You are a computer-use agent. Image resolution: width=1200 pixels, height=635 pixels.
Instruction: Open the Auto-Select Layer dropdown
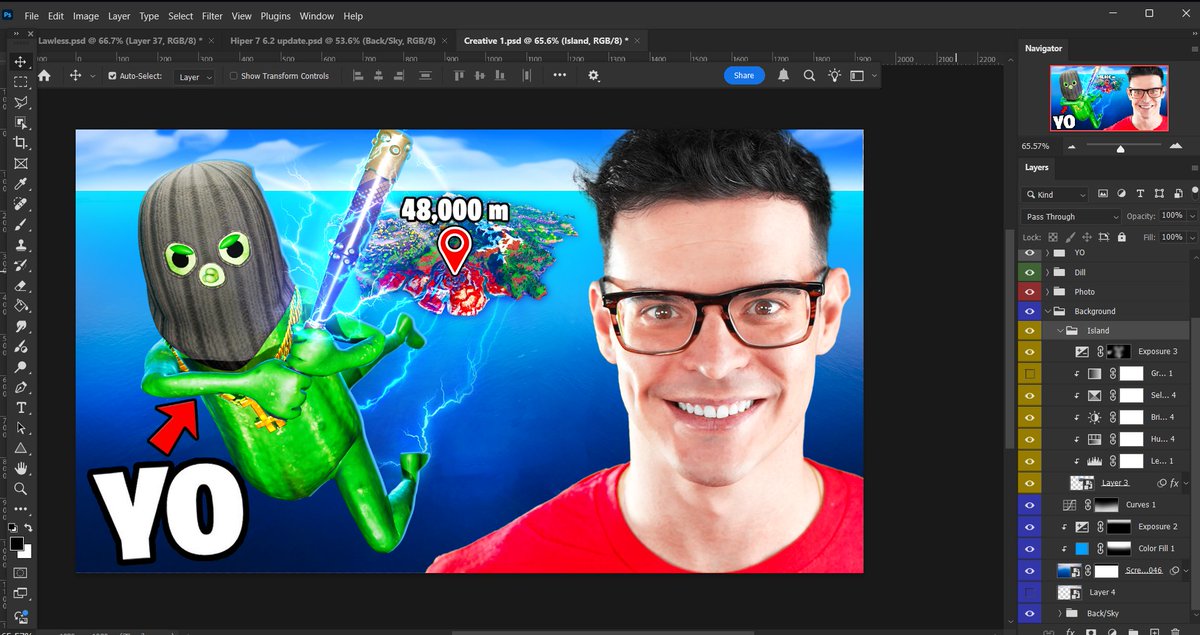[195, 77]
